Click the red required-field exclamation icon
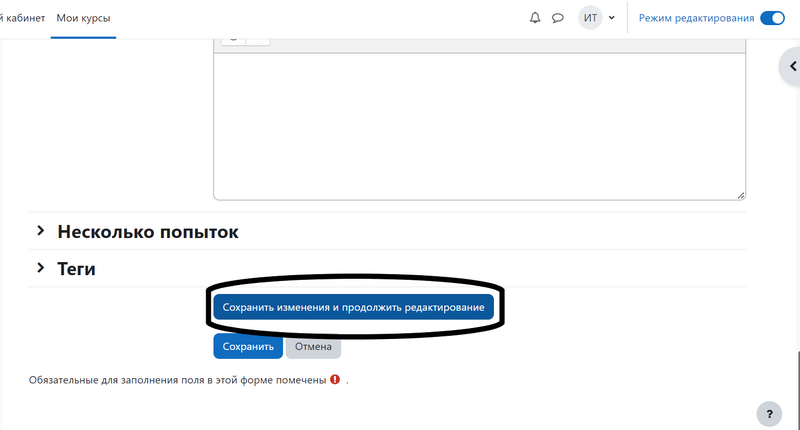 tap(335, 380)
